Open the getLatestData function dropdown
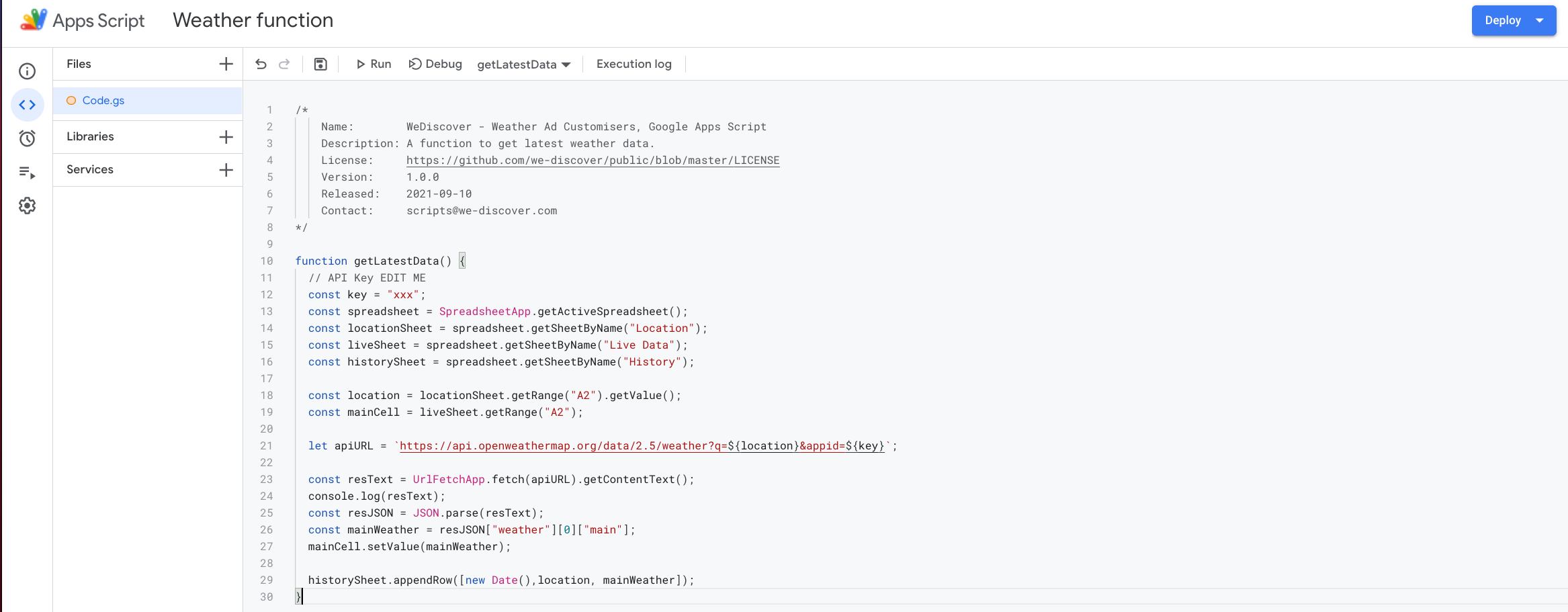 click(524, 64)
